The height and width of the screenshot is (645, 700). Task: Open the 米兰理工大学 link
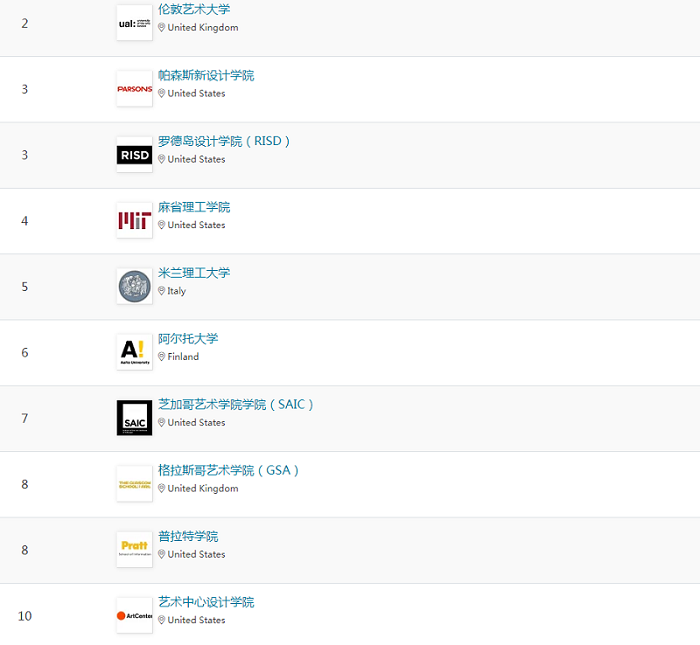[x=194, y=273]
